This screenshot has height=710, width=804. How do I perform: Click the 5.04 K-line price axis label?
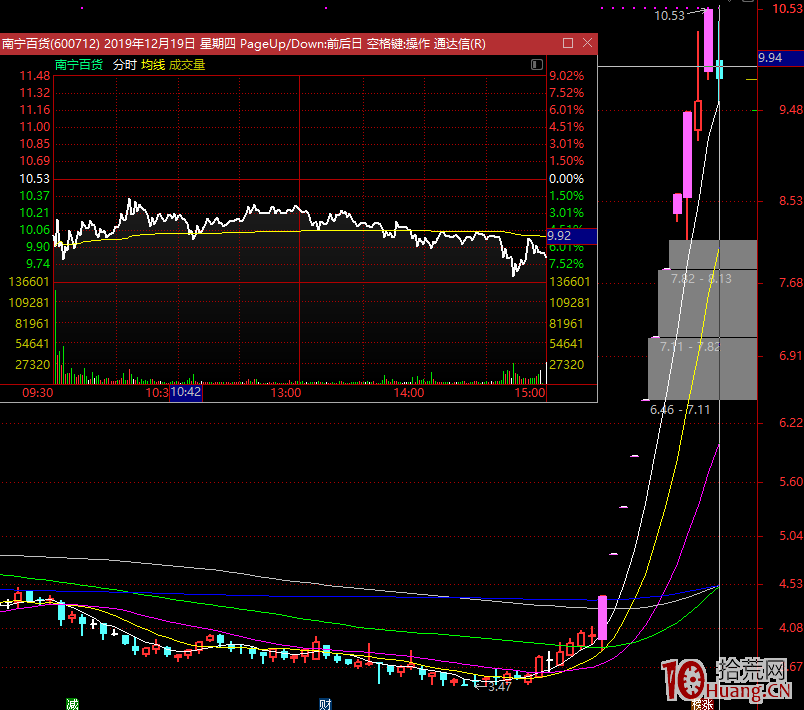pyautogui.click(x=791, y=536)
